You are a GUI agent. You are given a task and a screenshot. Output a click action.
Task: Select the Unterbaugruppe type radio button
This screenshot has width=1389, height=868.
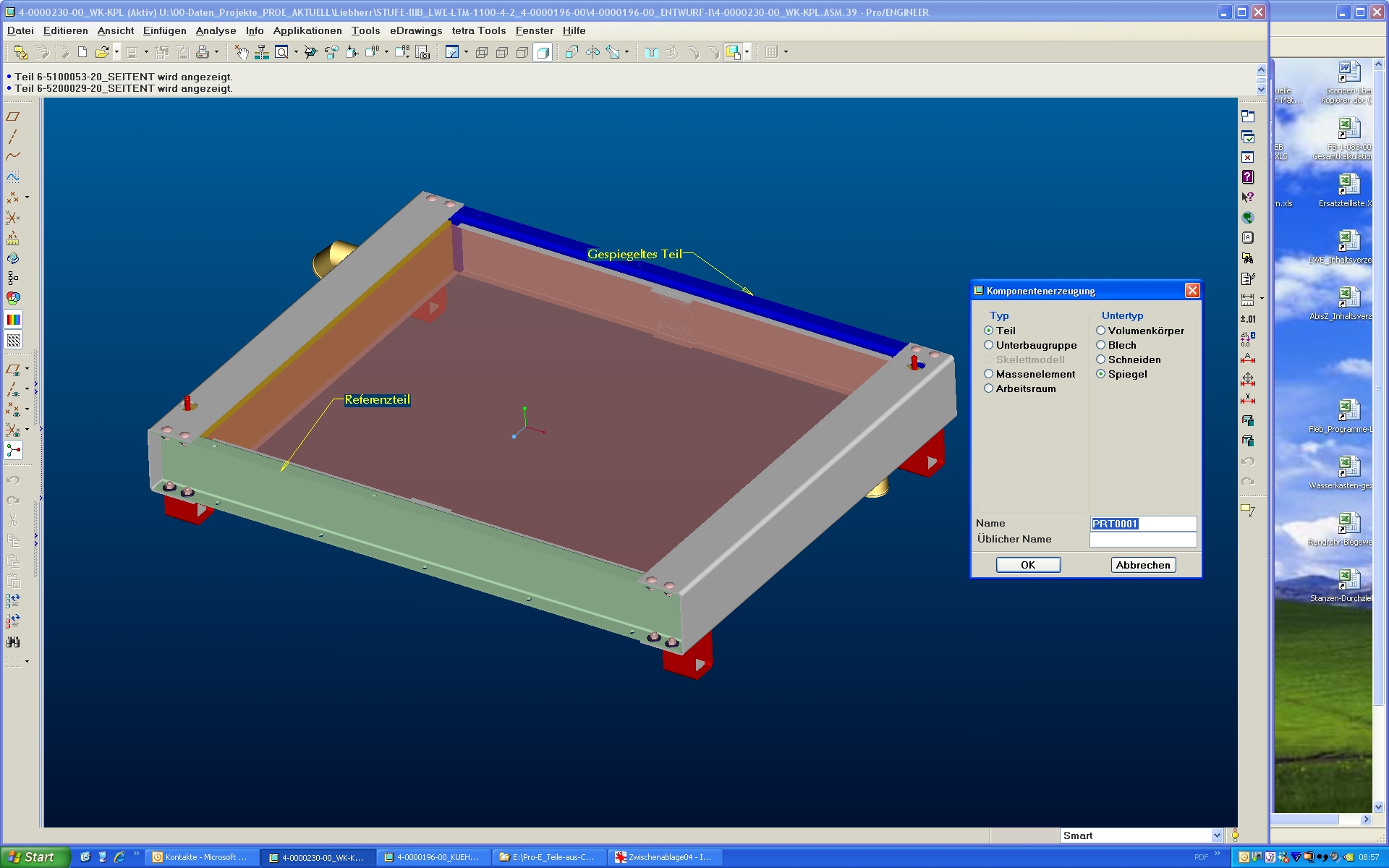[988, 345]
